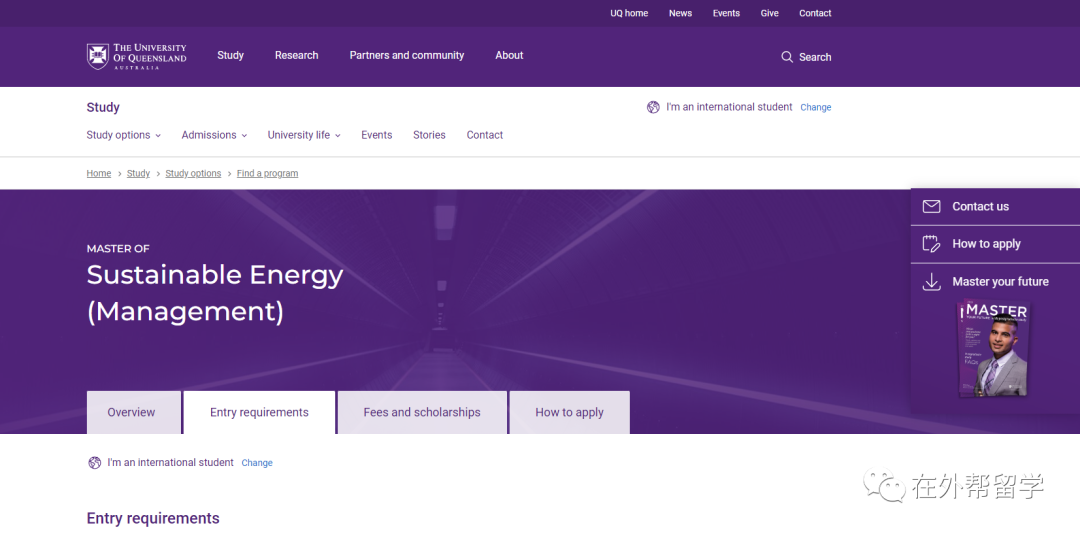
Task: Click Change next to header international student
Action: 816,107
